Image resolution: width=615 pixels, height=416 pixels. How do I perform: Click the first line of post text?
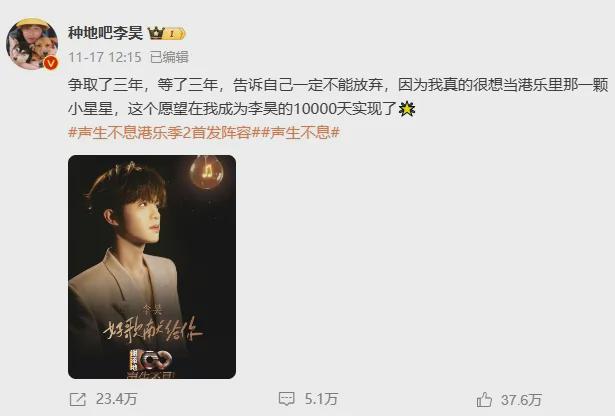click(338, 85)
